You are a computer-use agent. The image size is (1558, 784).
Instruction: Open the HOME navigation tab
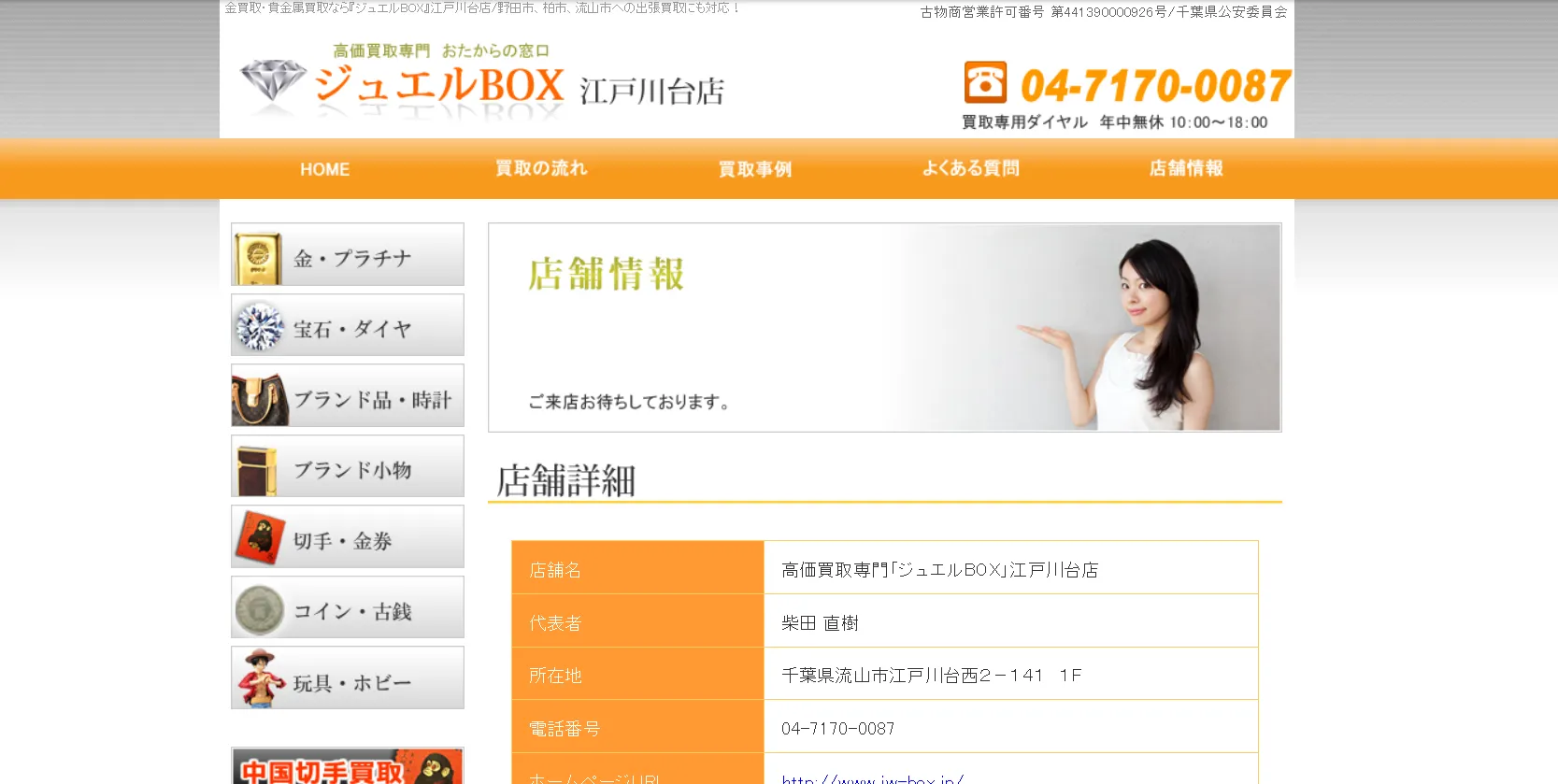(324, 169)
